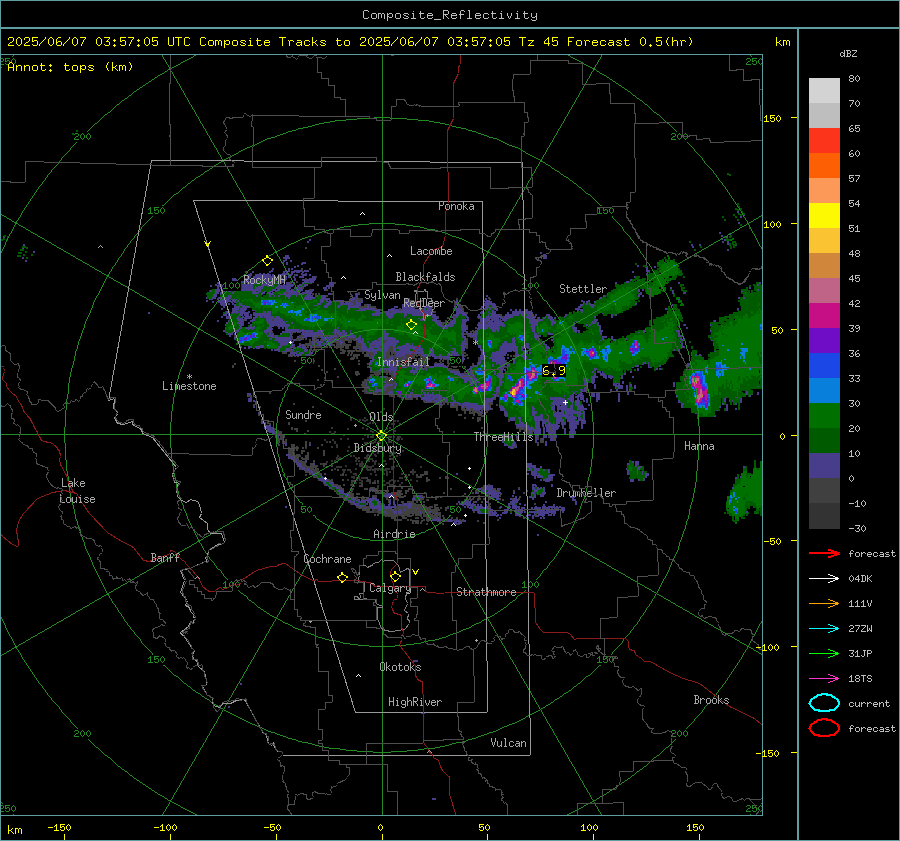900x841 pixels.
Task: Pick the light gray 70-80 dBZ swatch
Action: pos(824,91)
